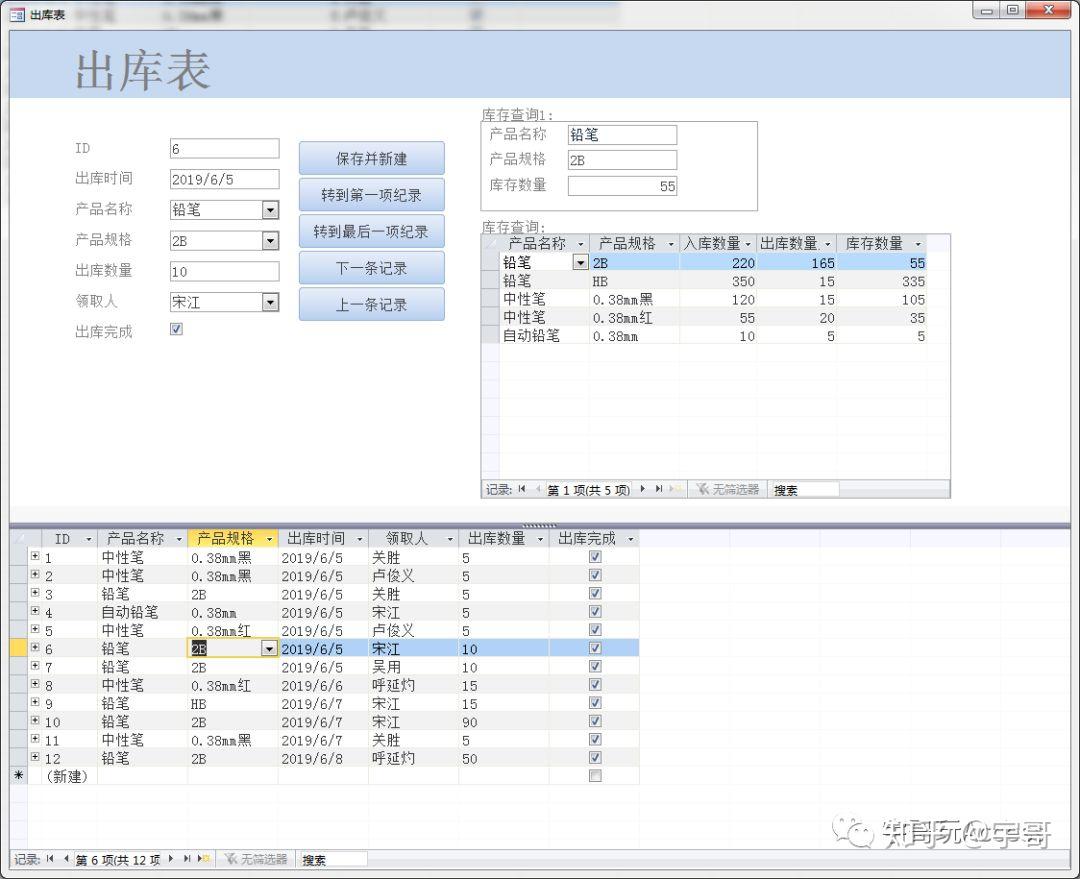1080x879 pixels.
Task: Open the 产品规格 combo box in the form
Action: 271,240
